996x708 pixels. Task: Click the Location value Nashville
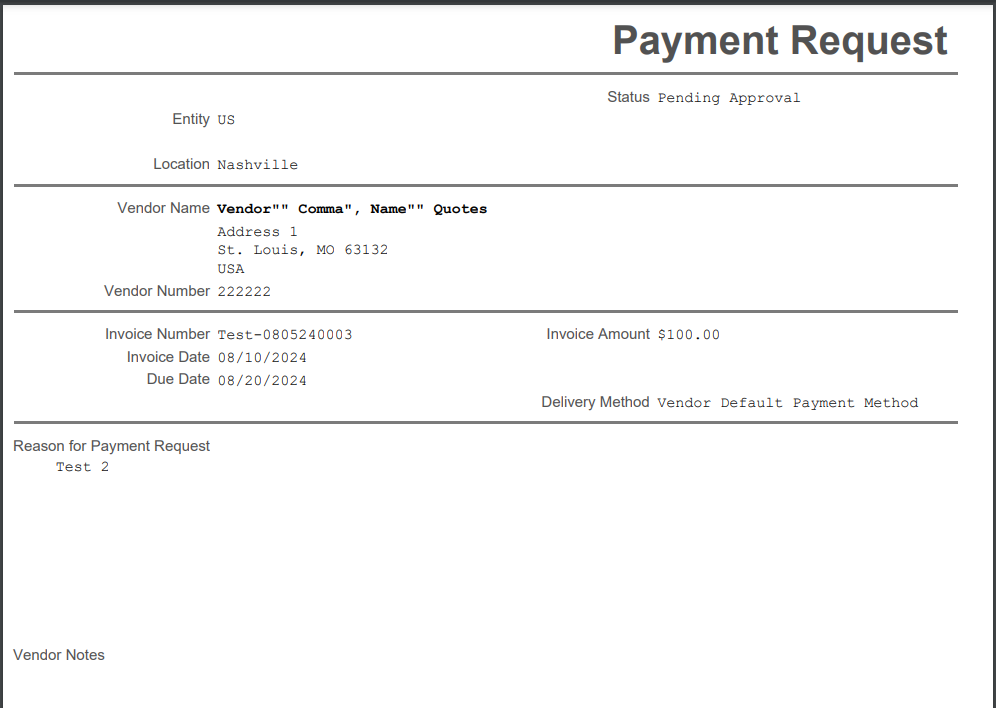point(257,165)
